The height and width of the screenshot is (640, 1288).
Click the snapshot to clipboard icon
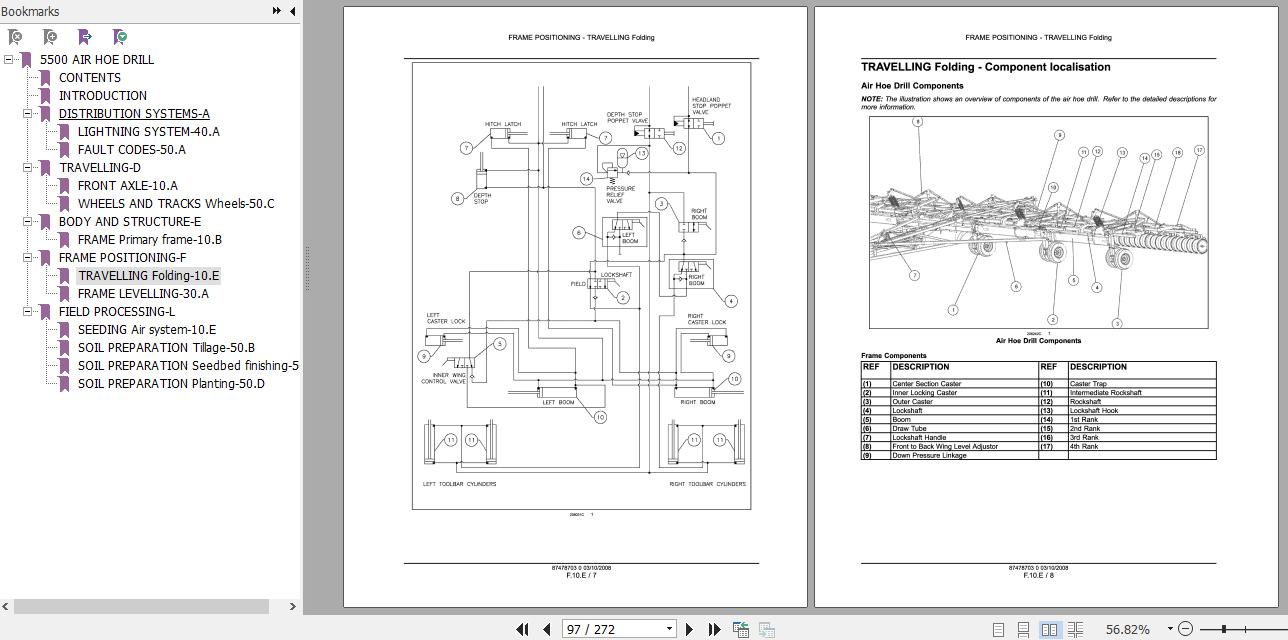[741, 629]
